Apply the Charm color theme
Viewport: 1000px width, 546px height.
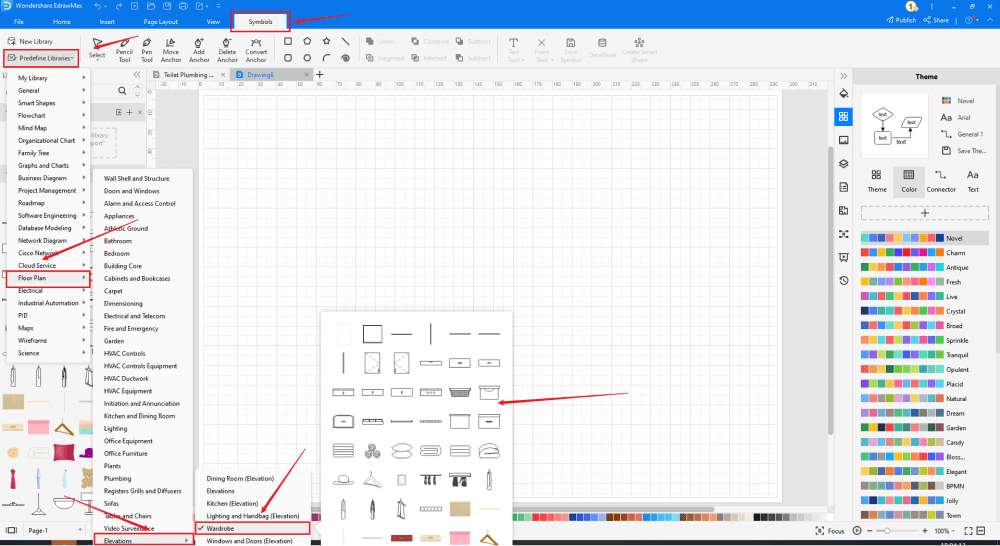point(924,253)
